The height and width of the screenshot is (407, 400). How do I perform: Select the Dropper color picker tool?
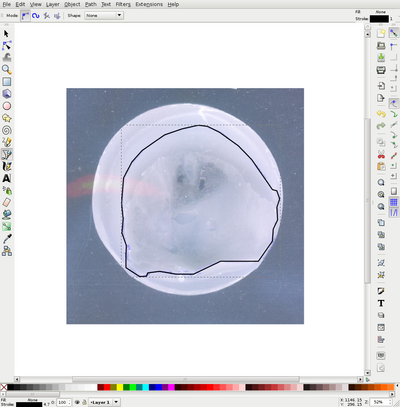(x=7, y=239)
